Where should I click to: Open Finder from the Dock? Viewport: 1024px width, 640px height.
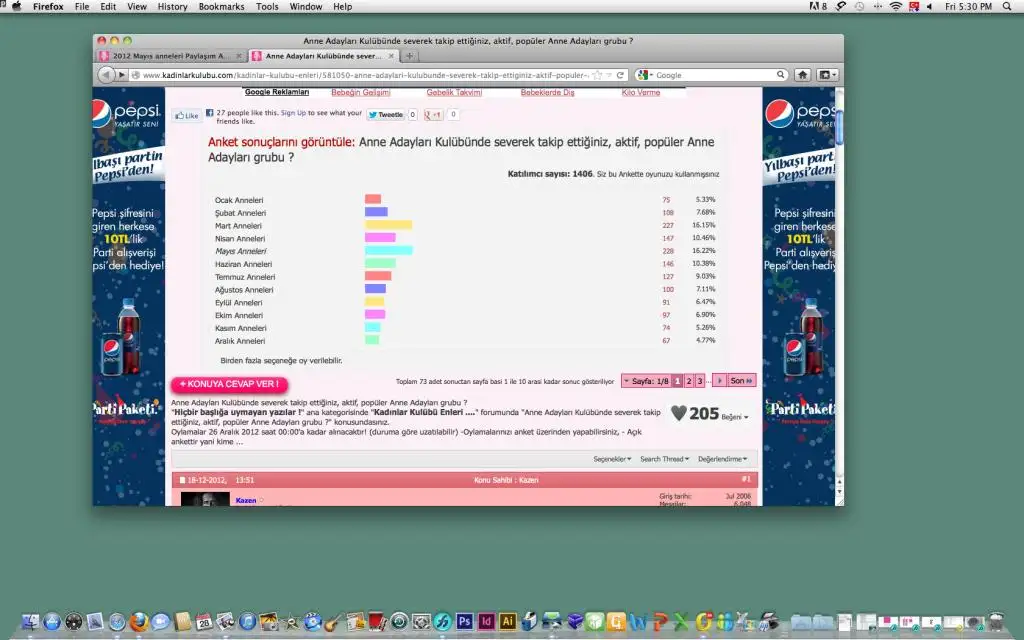pos(30,622)
